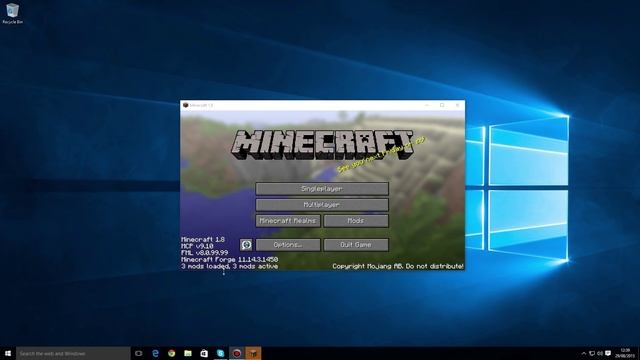Click the yellow splash text by the logo
The width and height of the screenshot is (640, 360).
381,154
